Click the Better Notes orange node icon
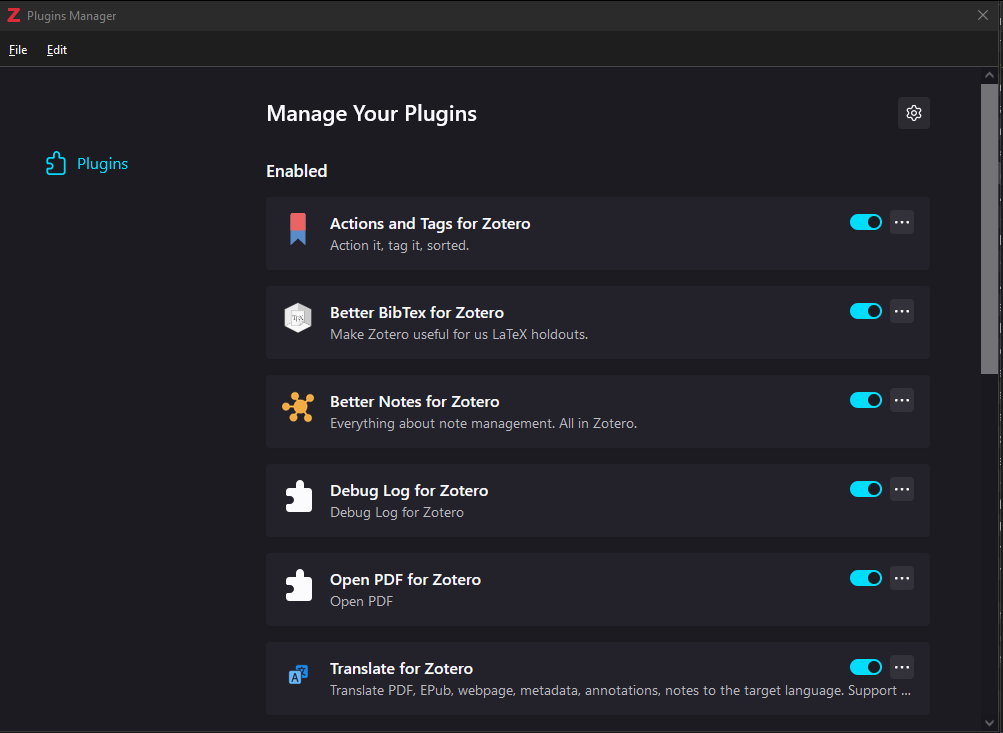Viewport: 1003px width, 733px height. click(298, 407)
